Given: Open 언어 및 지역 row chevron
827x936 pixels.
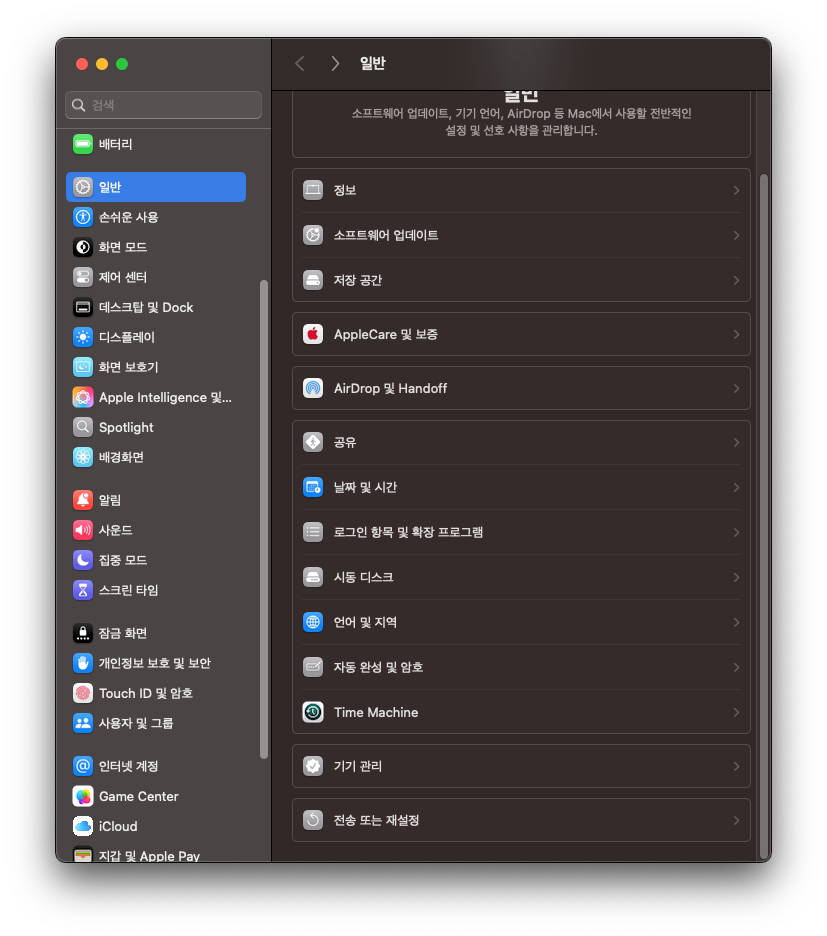Looking at the screenshot, I should pos(736,622).
